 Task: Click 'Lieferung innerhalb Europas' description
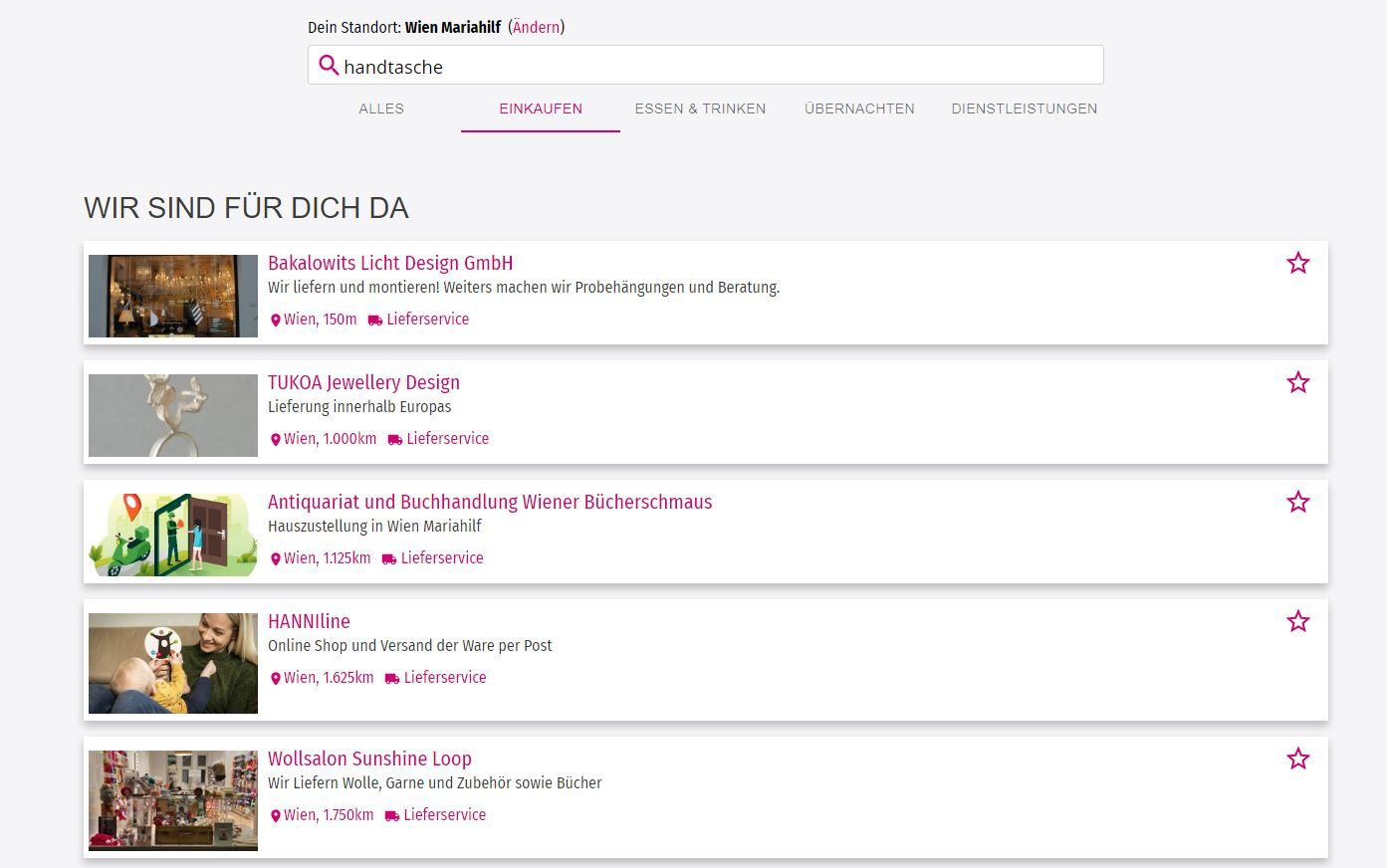click(x=359, y=407)
